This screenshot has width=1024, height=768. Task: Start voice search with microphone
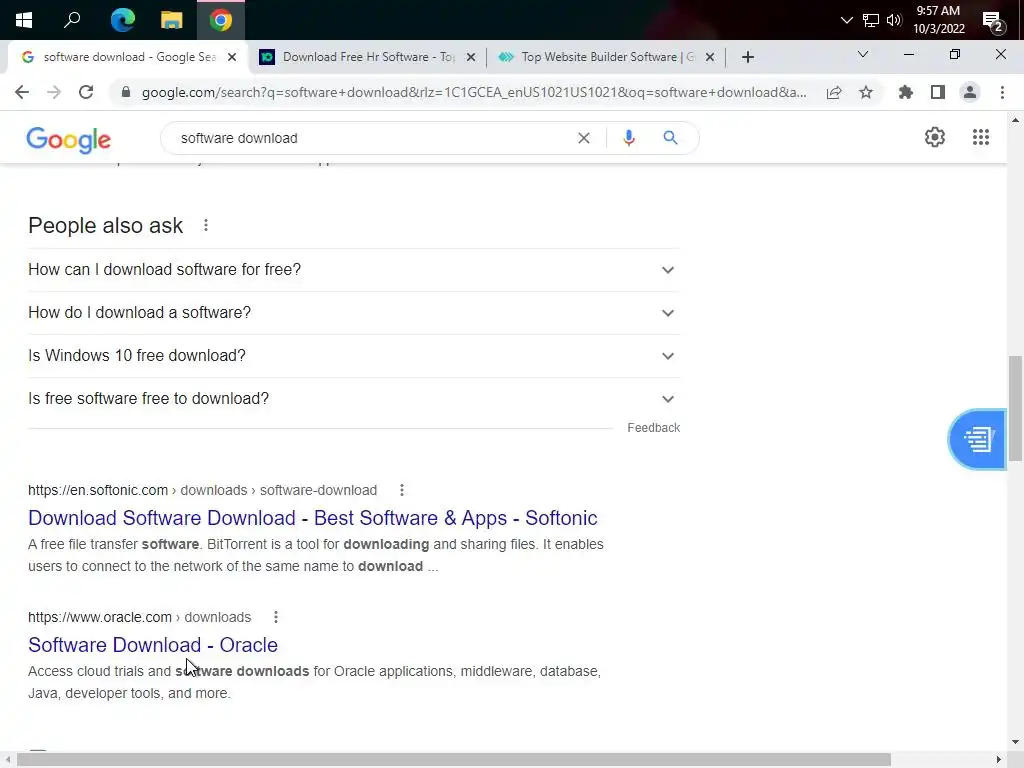tap(628, 138)
